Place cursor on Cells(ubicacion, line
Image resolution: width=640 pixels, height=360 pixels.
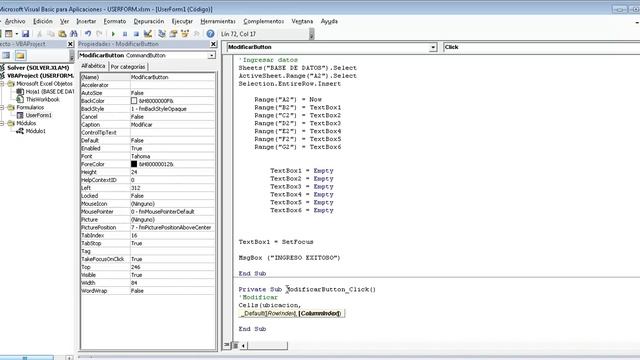[x=270, y=305]
